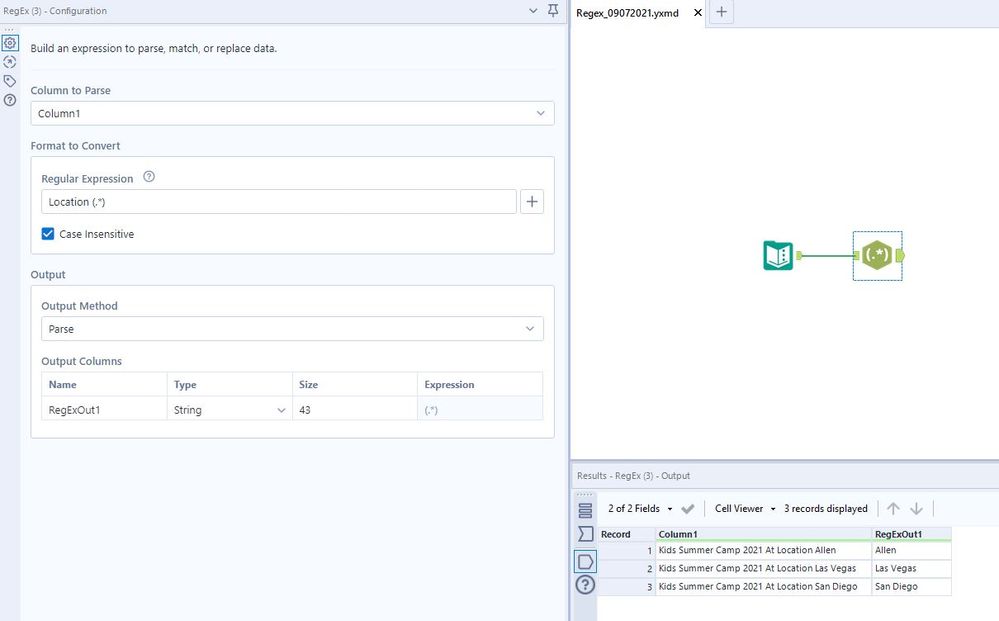Select the cell 'Kids Summer Camp 2021 At Location San Diego'

(763, 586)
